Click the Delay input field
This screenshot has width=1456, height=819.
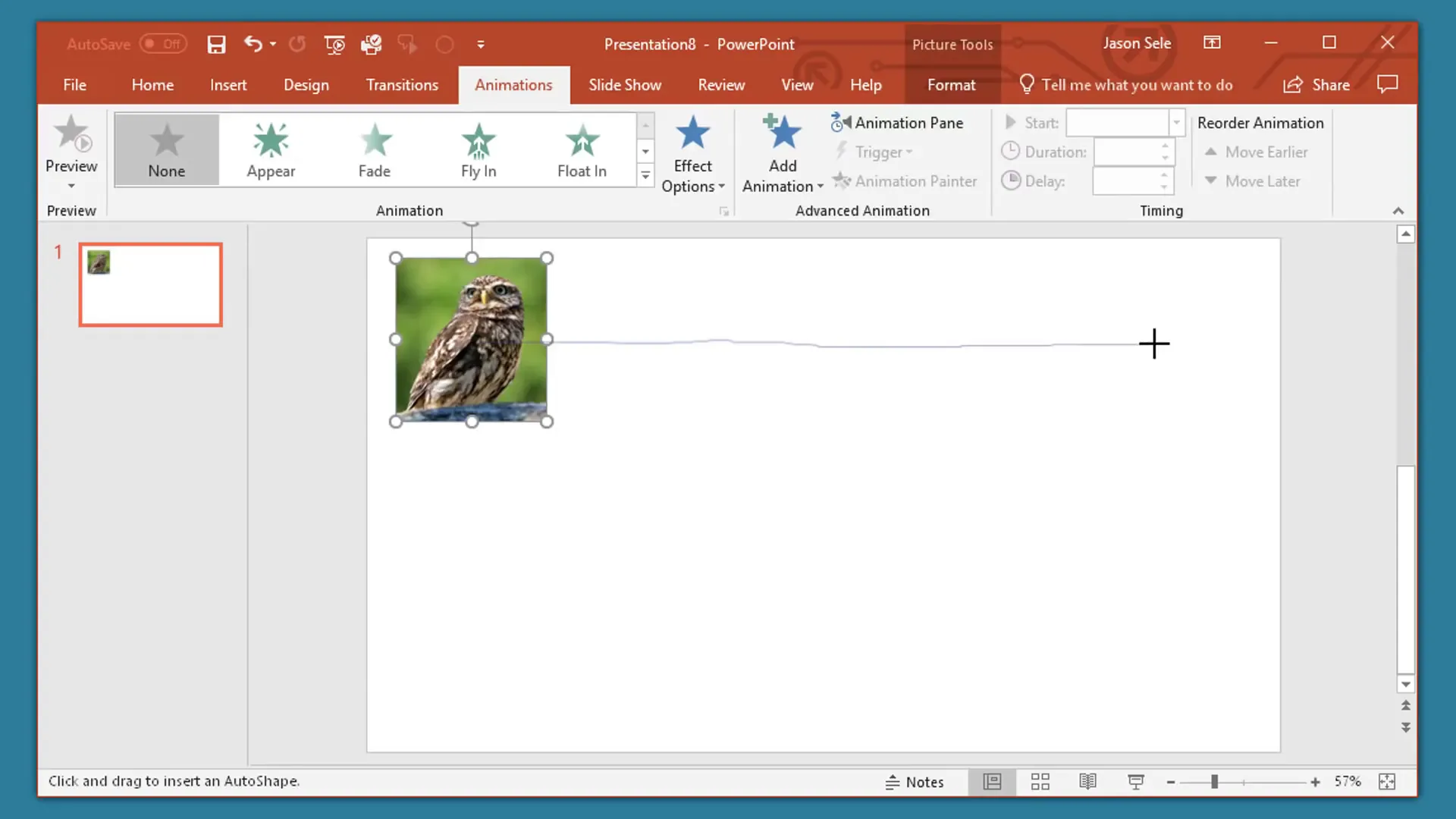1125,181
